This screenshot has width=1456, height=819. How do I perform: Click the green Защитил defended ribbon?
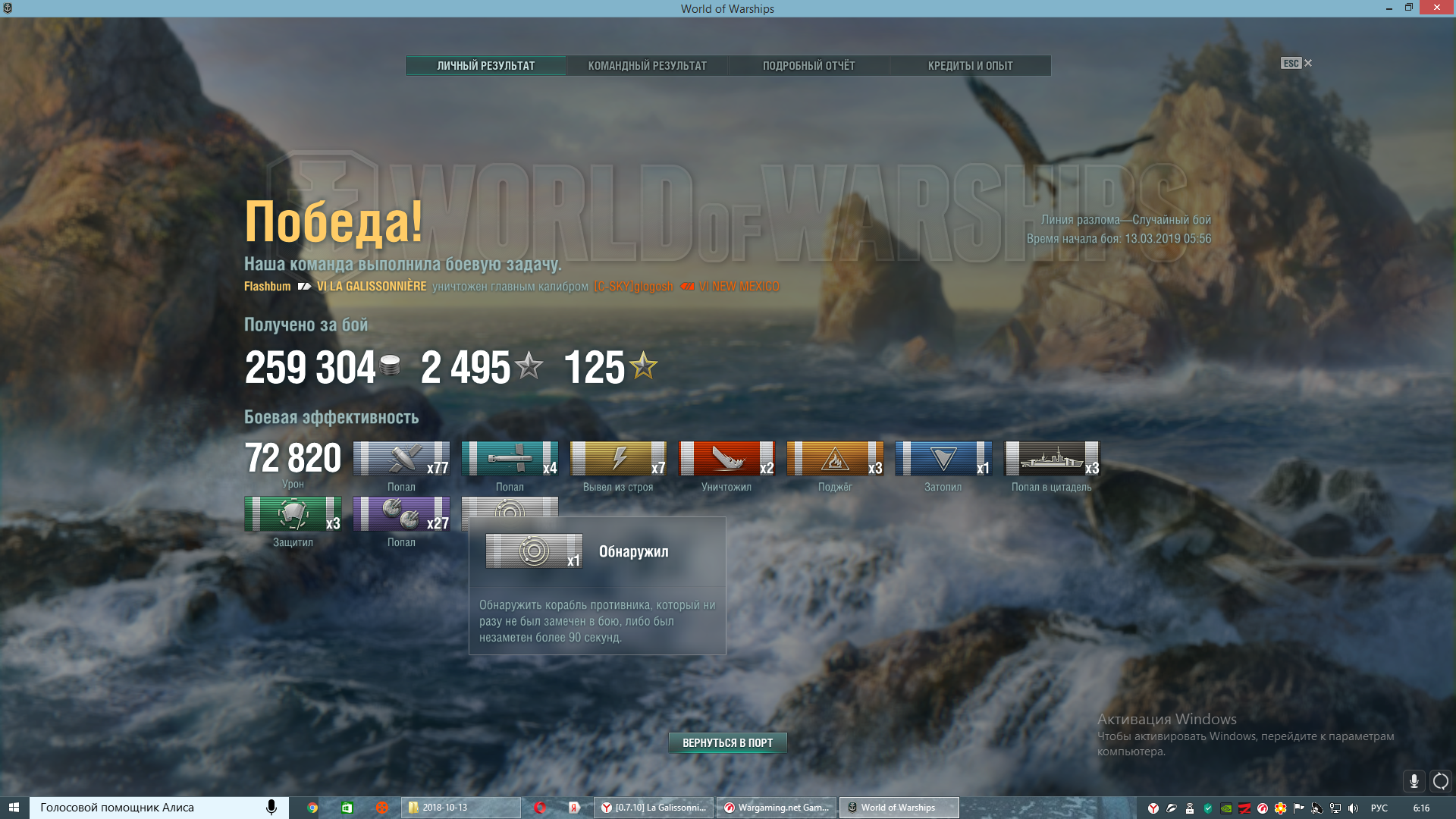[x=293, y=514]
